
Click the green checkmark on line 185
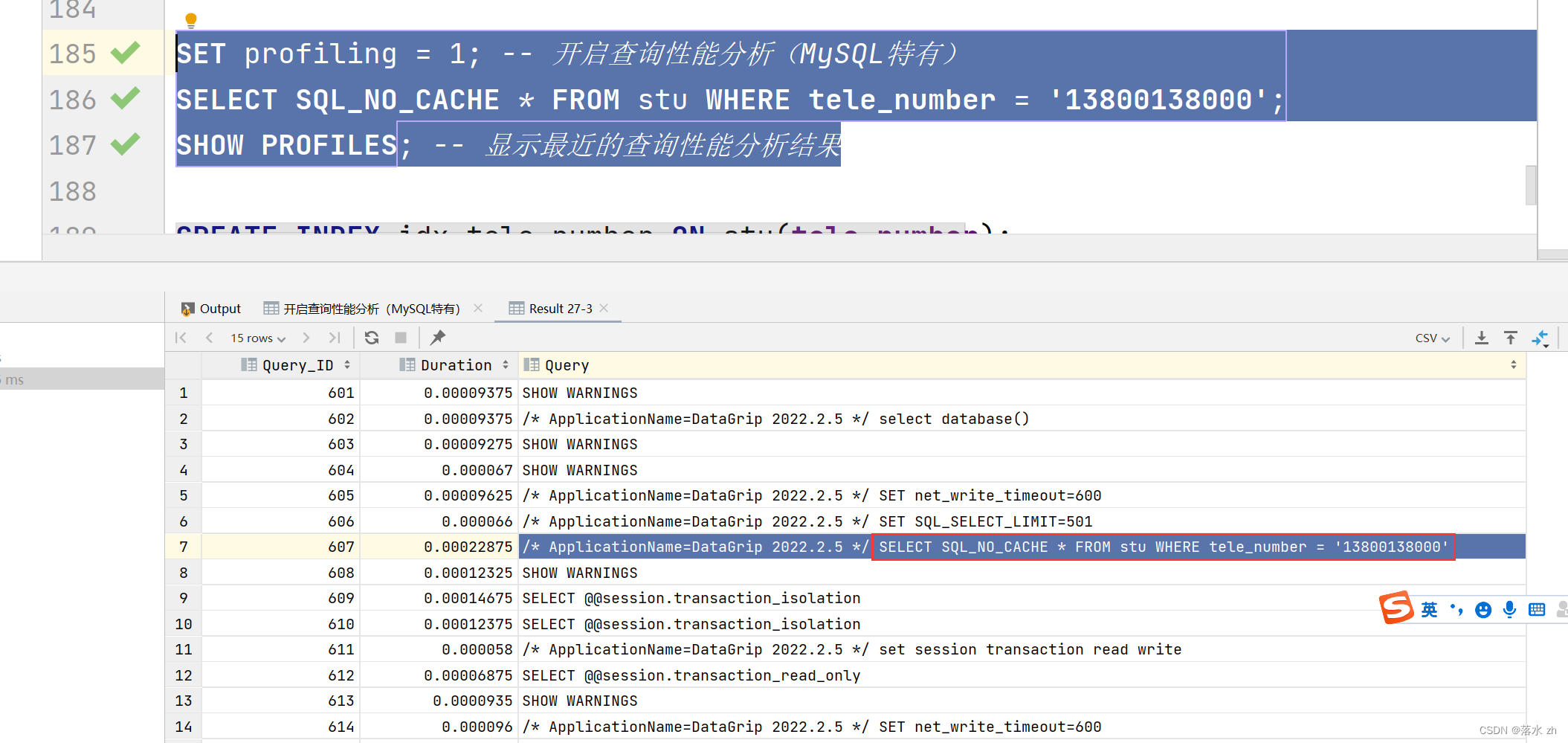click(126, 54)
